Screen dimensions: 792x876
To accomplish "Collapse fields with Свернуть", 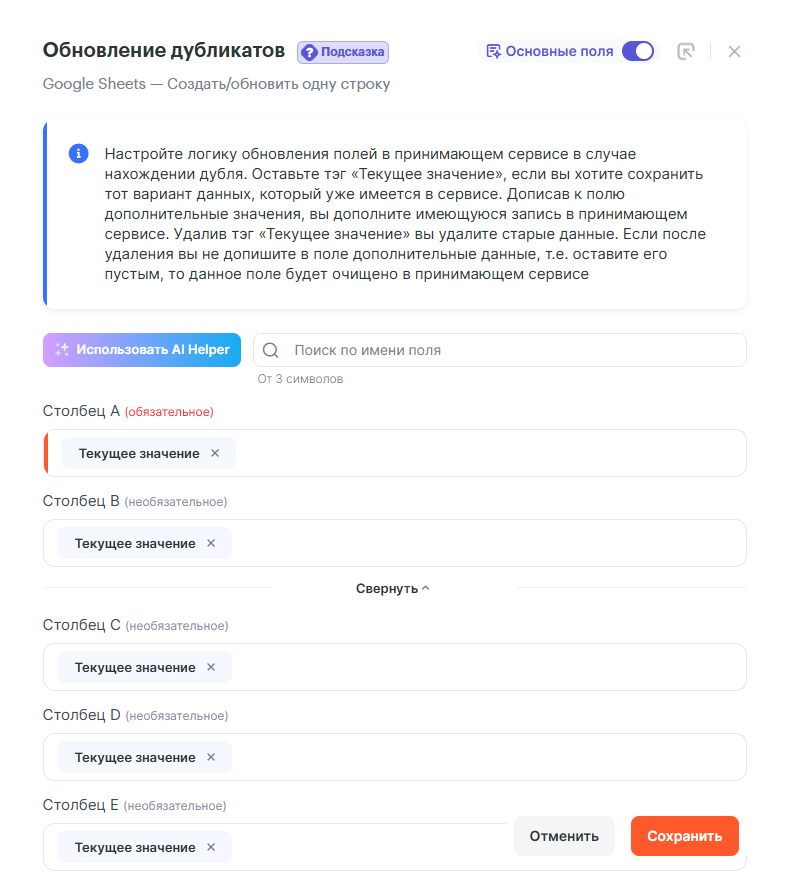I will coord(393,588).
